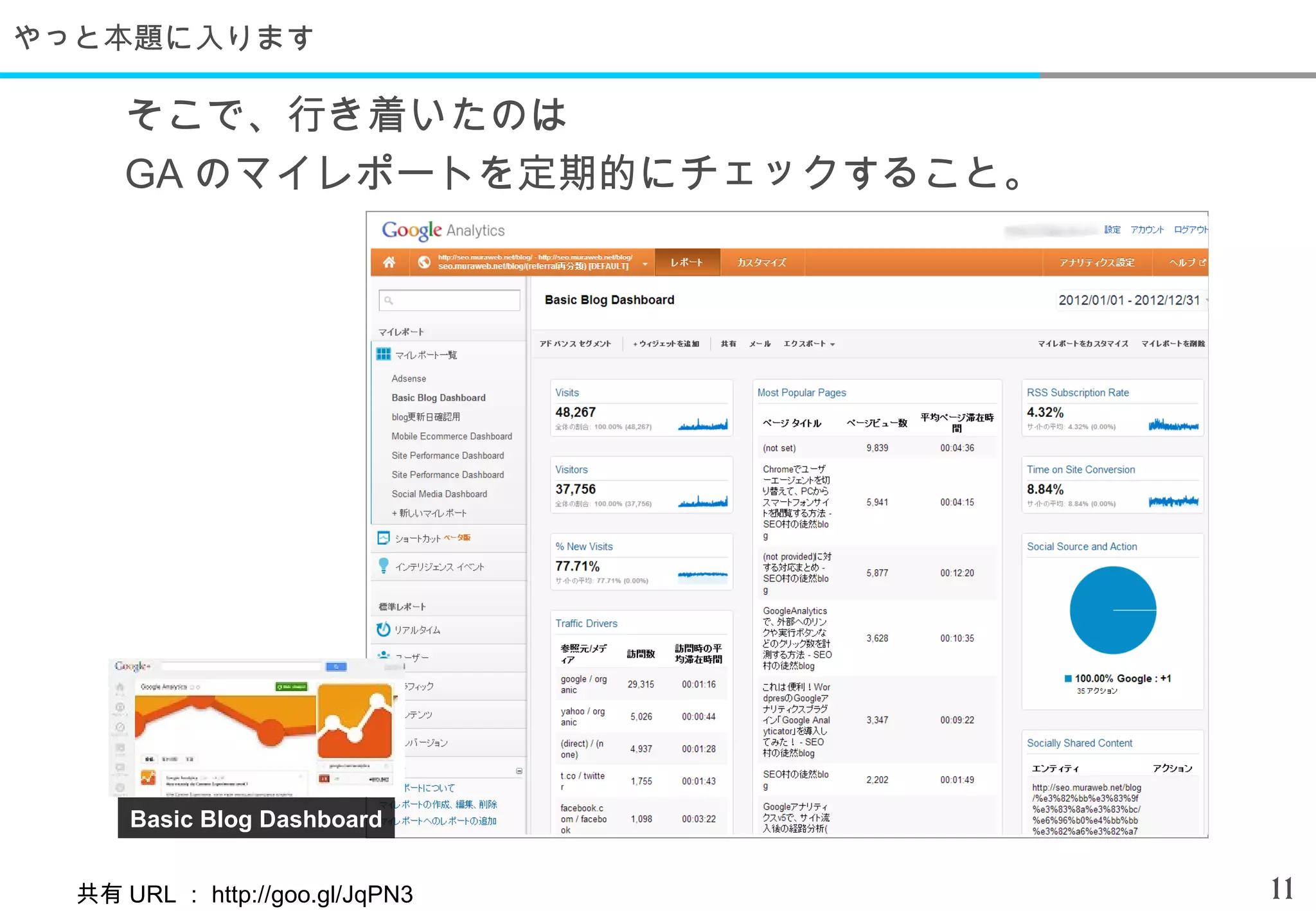Open the profile selector dropdown arrow
This screenshot has height=911, width=1316.
click(645, 263)
